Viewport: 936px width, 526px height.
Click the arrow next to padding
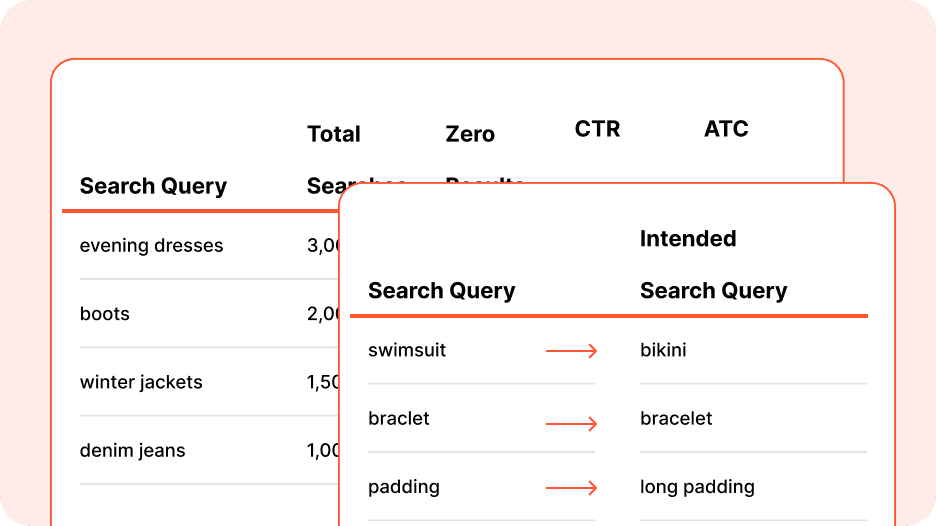[x=571, y=488]
